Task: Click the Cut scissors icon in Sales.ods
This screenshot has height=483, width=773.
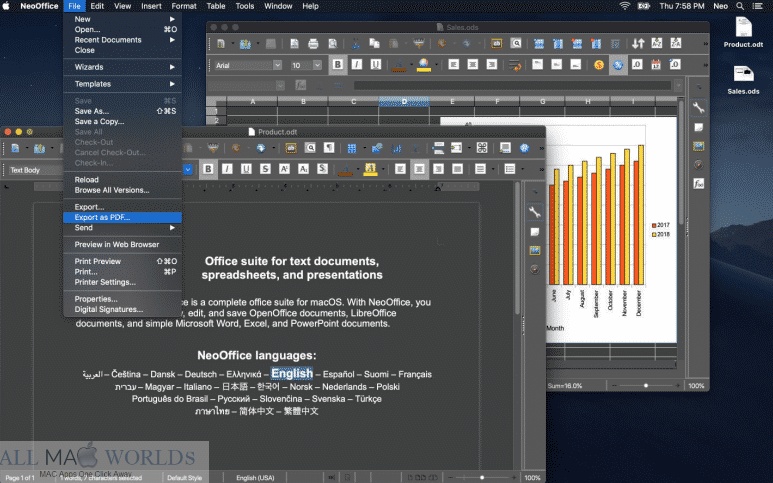Action: click(355, 44)
